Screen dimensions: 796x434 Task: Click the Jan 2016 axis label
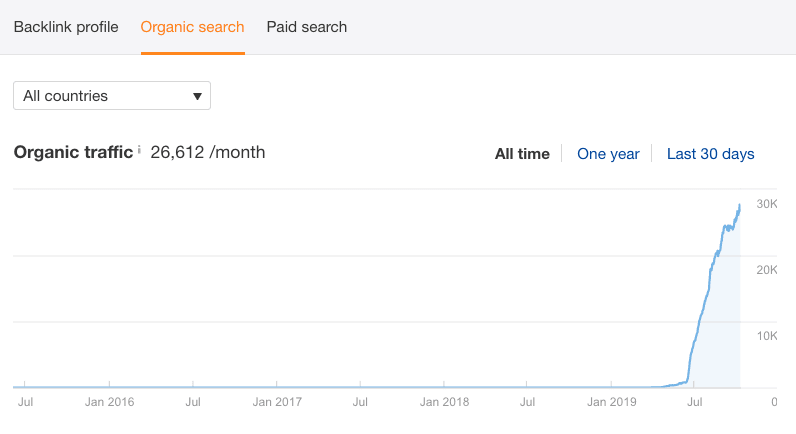pos(108,402)
